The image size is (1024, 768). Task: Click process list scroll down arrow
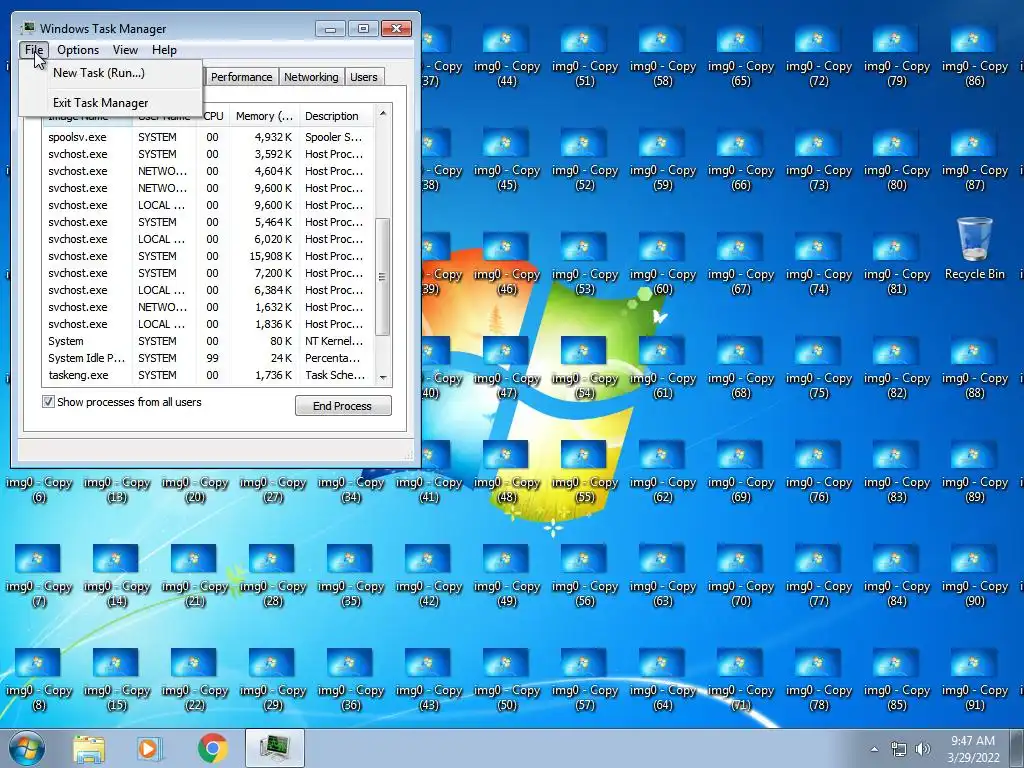383,377
